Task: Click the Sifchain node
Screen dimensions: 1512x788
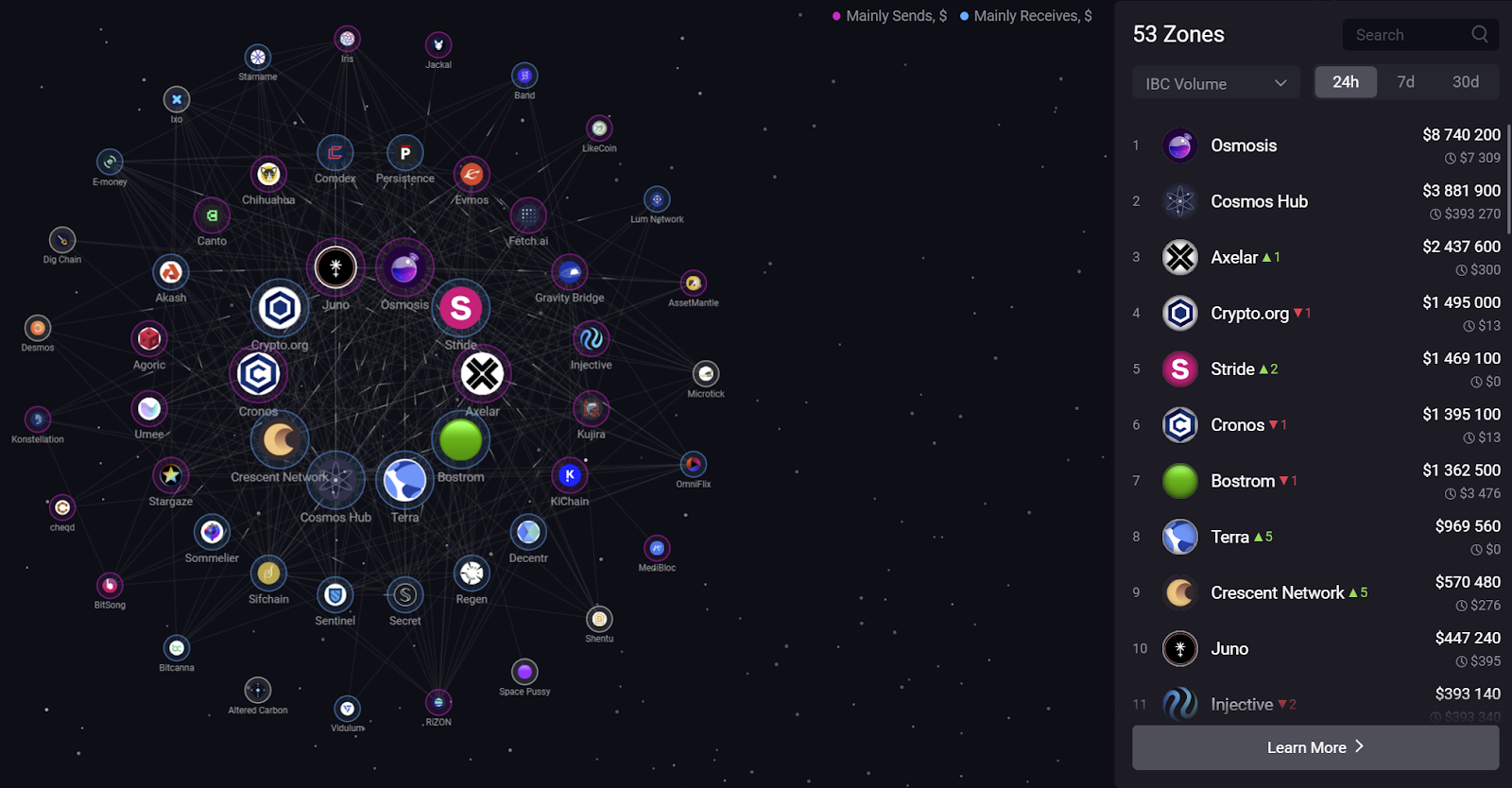Action: coord(268,573)
